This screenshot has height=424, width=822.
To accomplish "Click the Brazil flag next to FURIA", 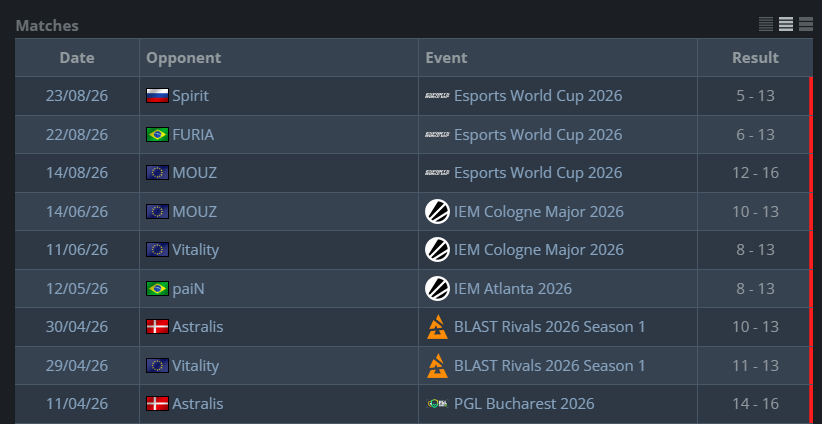I will coord(157,135).
